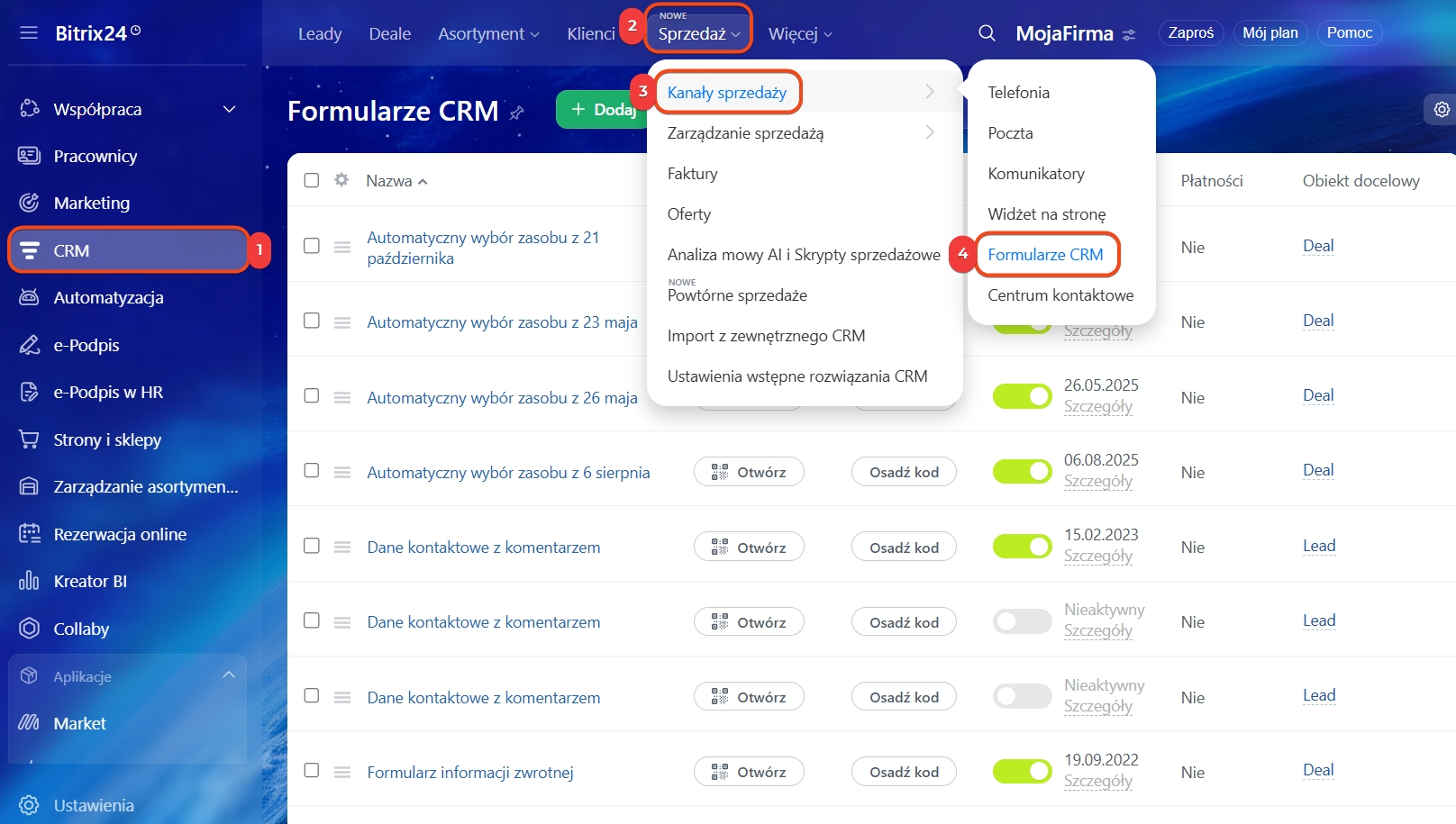This screenshot has height=824, width=1456.
Task: Click the Zarządzanie asortymentem warehouse icon
Action: coord(30,486)
